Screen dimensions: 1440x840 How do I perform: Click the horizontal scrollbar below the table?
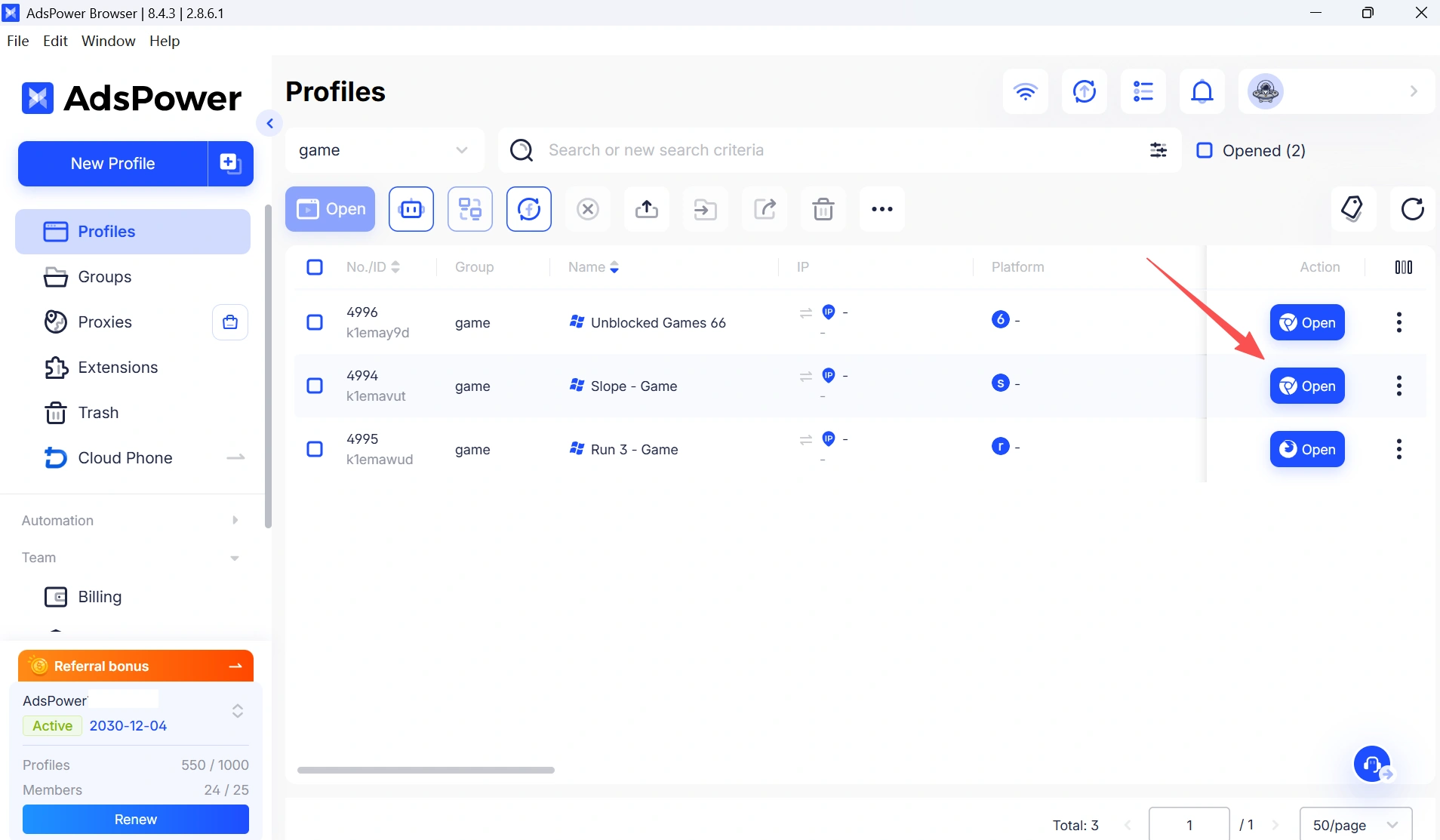point(426,770)
